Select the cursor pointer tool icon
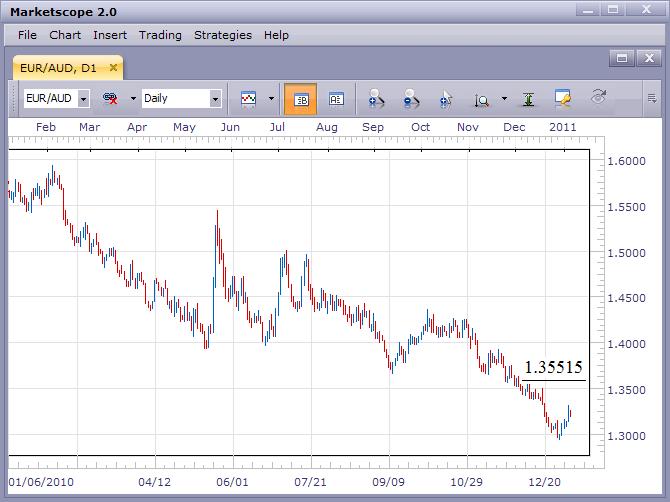 point(447,99)
